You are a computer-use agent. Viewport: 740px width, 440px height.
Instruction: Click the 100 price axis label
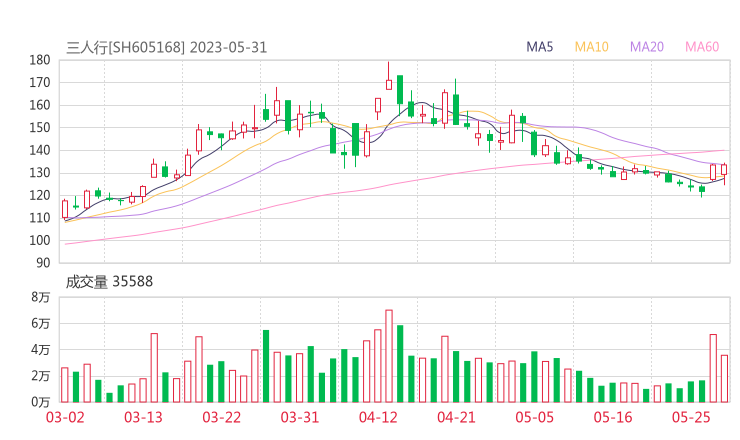(x=40, y=240)
